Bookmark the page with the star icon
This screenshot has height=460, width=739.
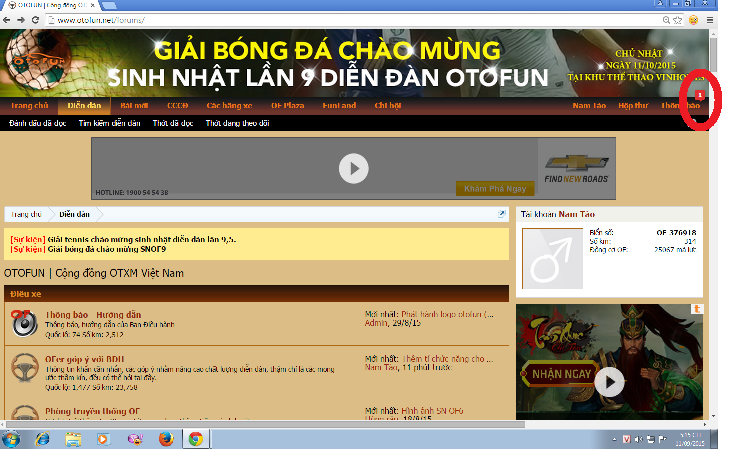click(678, 20)
